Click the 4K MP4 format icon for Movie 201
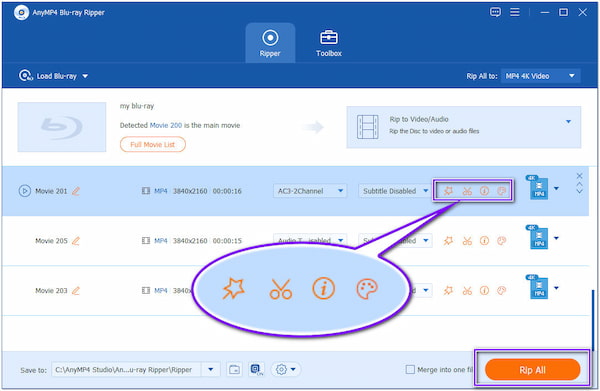This screenshot has height=391, width=600. click(538, 187)
